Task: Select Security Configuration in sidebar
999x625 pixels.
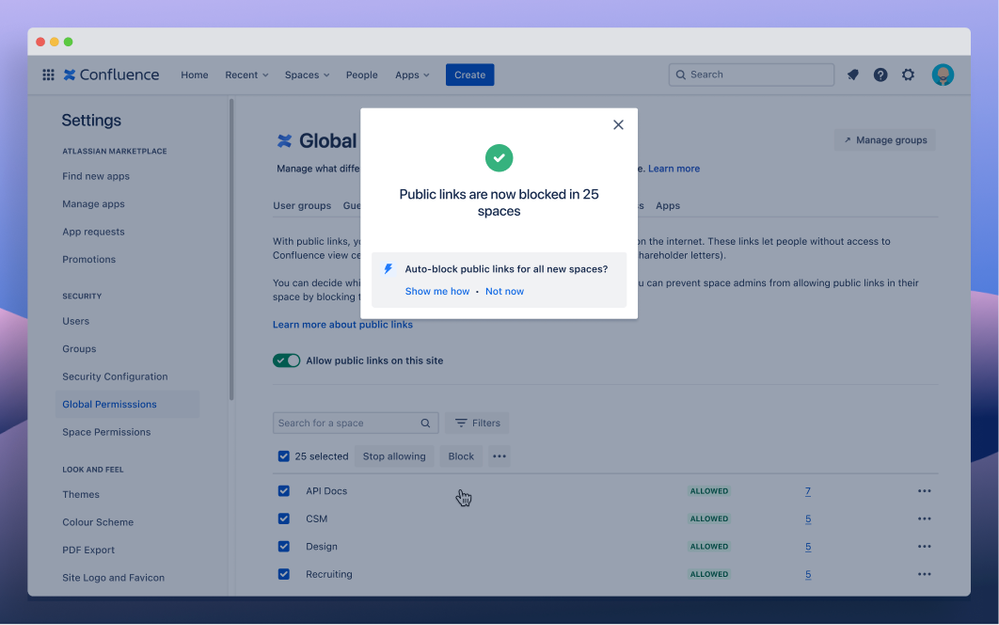Action: pyautogui.click(x=115, y=377)
